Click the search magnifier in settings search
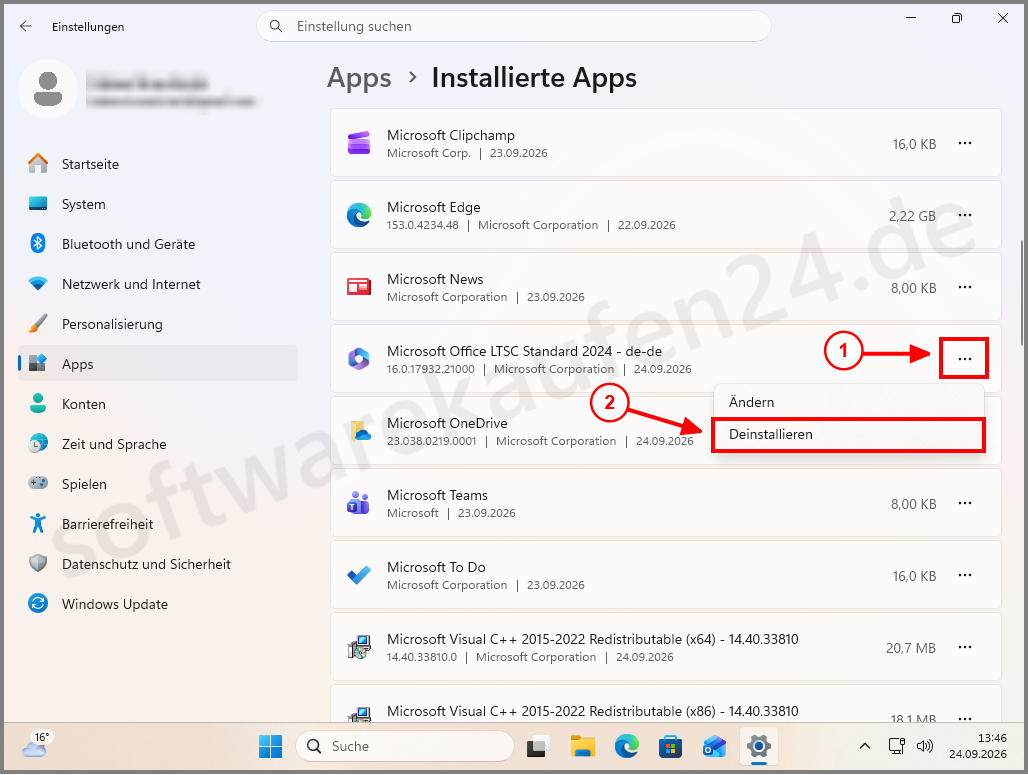Viewport: 1028px width, 775px height. coord(276,26)
